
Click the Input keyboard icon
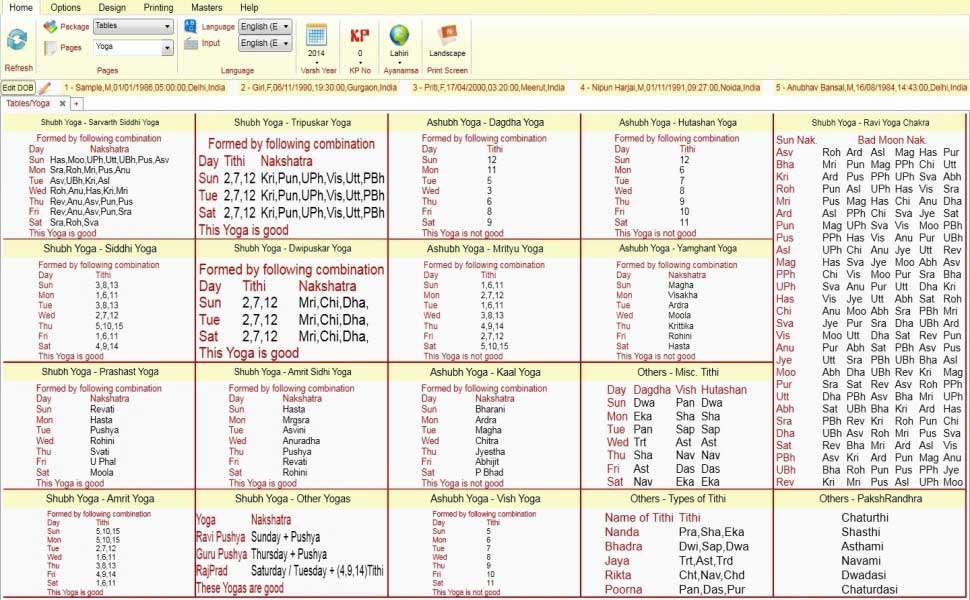(191, 43)
